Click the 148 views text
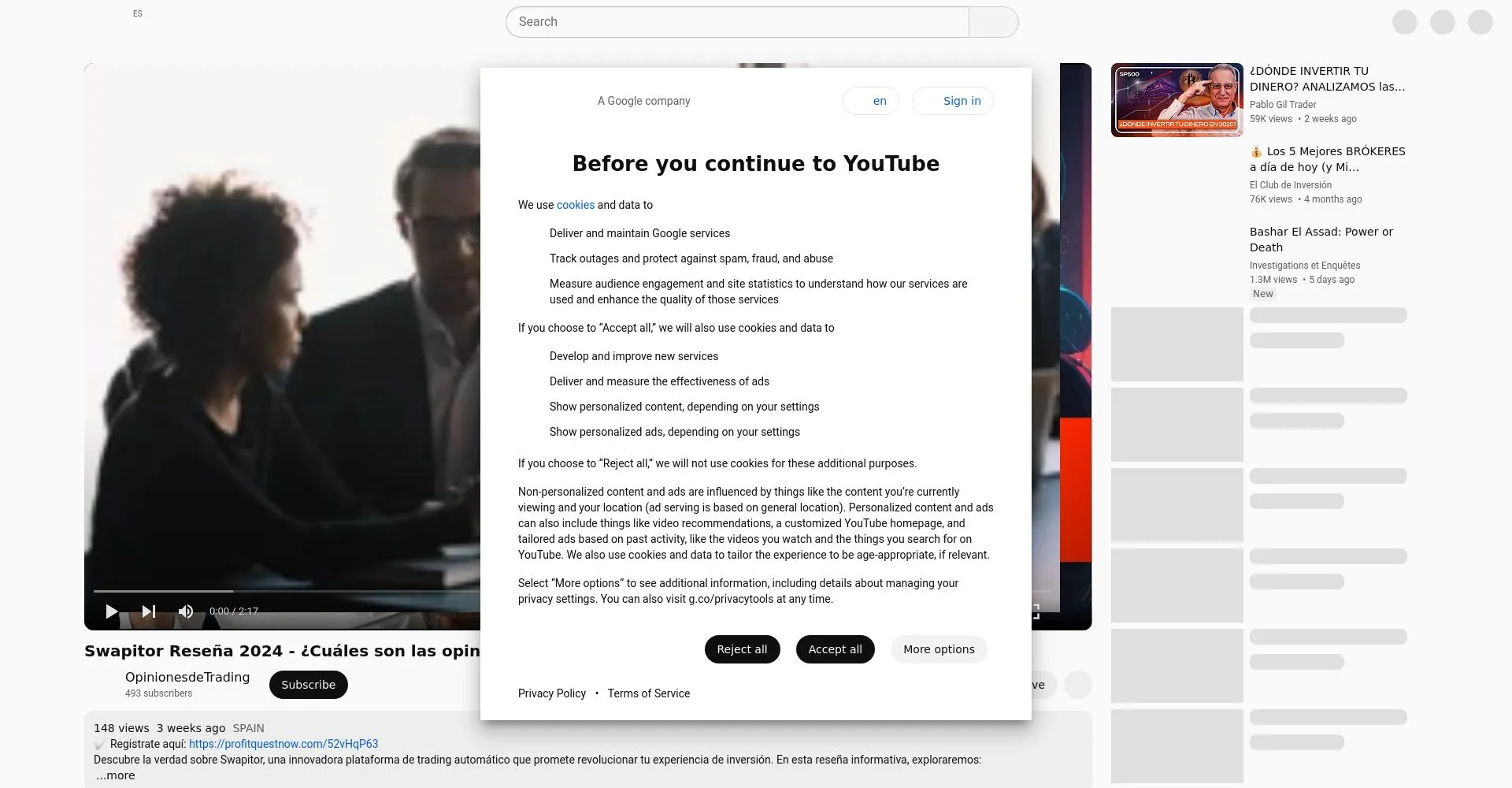The width and height of the screenshot is (1512, 788). [x=121, y=728]
